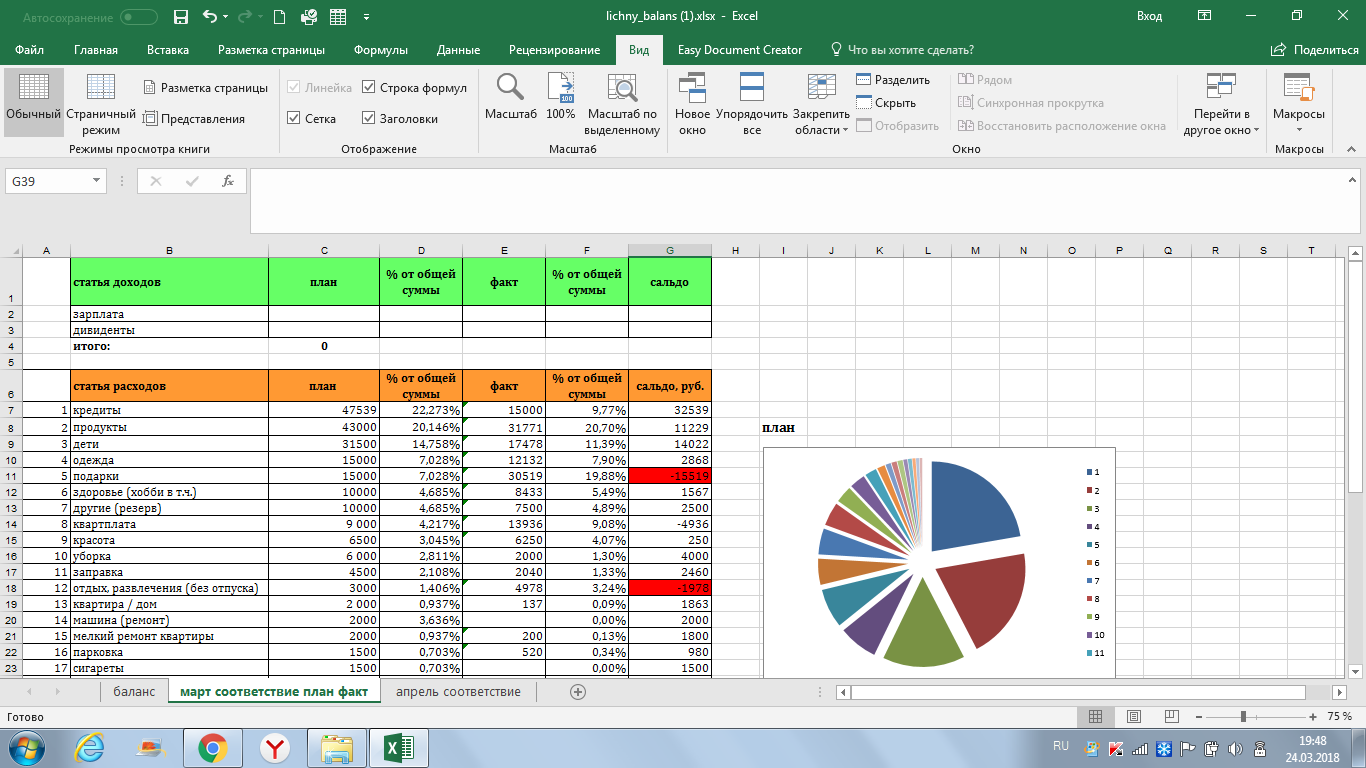Click the zoom slider in status bar

pos(1243,716)
